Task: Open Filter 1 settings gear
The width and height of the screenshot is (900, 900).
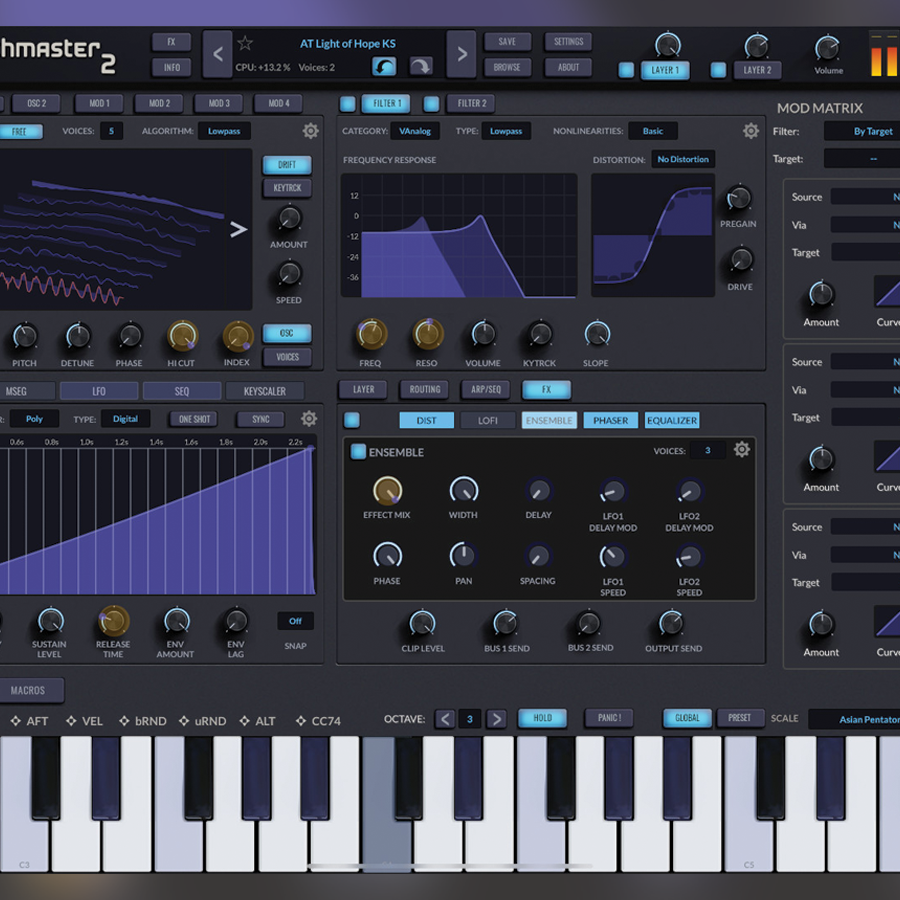Action: (x=751, y=131)
